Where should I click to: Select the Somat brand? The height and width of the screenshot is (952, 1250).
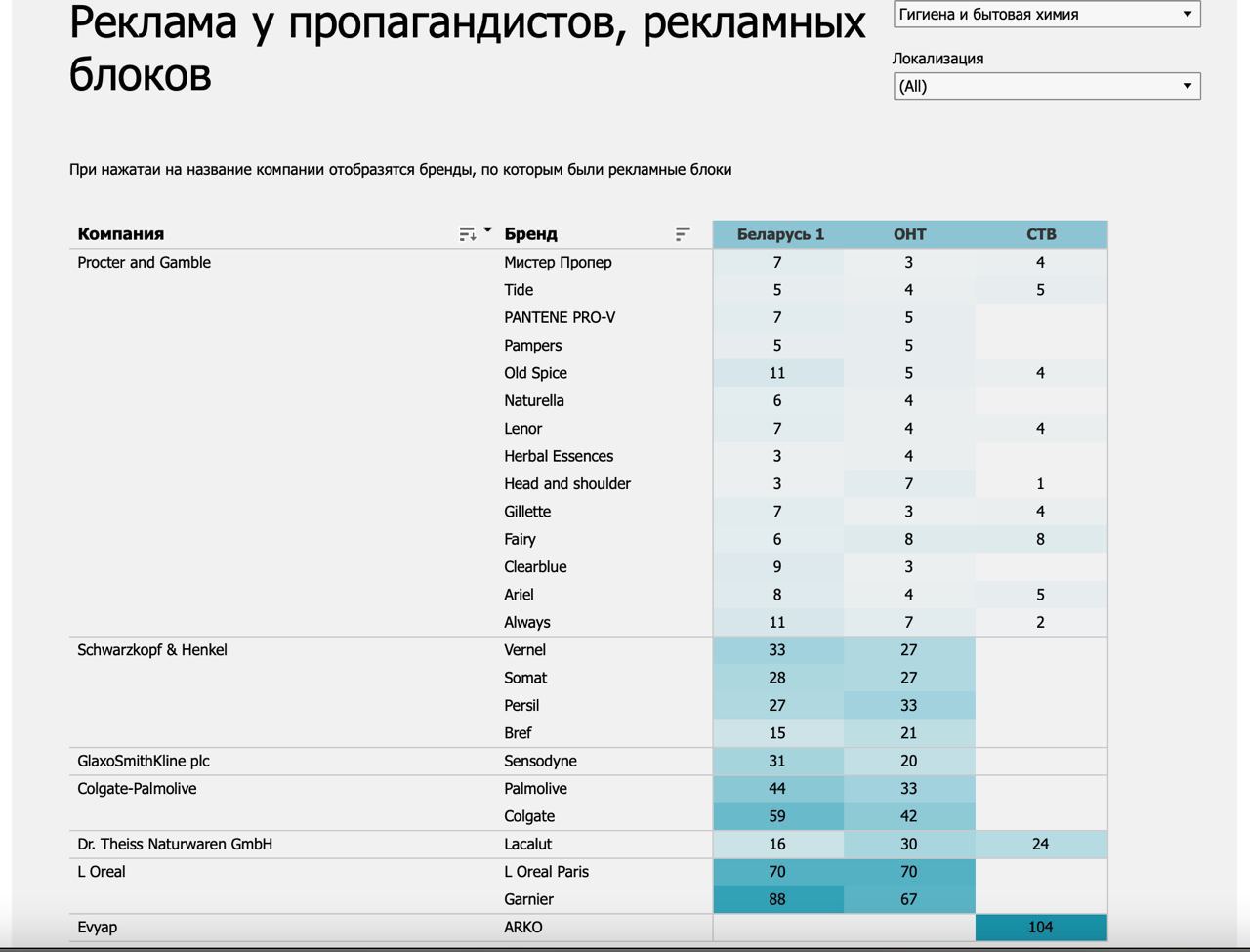(x=525, y=678)
